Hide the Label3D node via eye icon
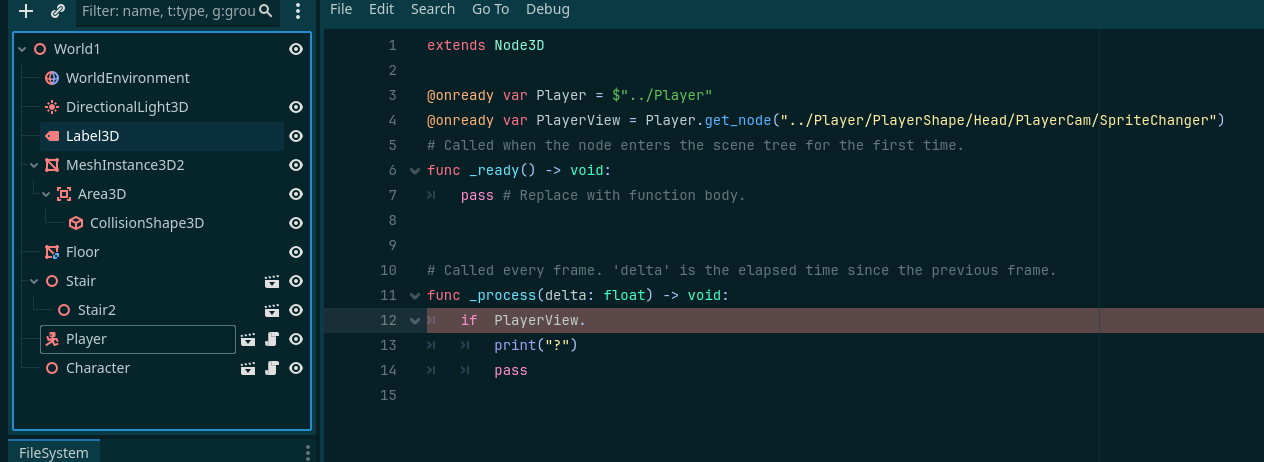 click(296, 136)
